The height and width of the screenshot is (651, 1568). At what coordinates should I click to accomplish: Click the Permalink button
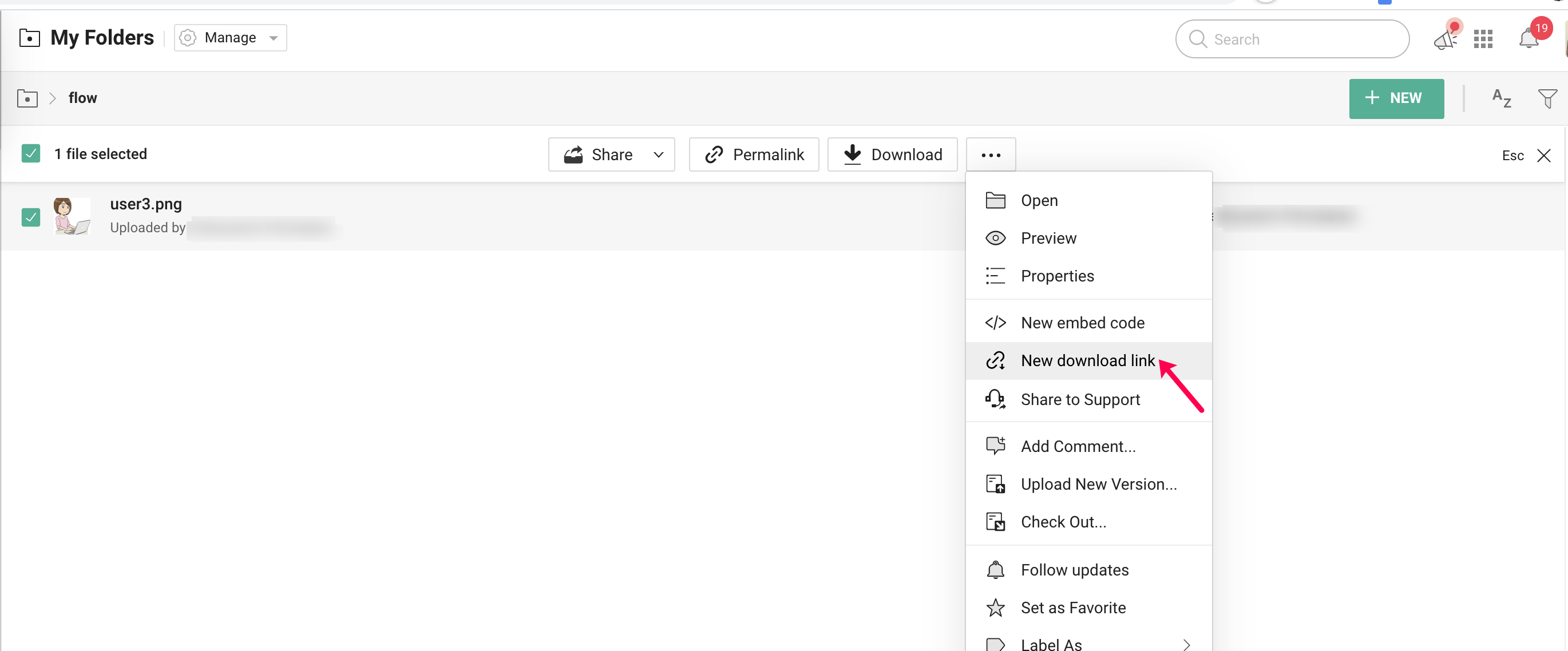[x=754, y=154]
